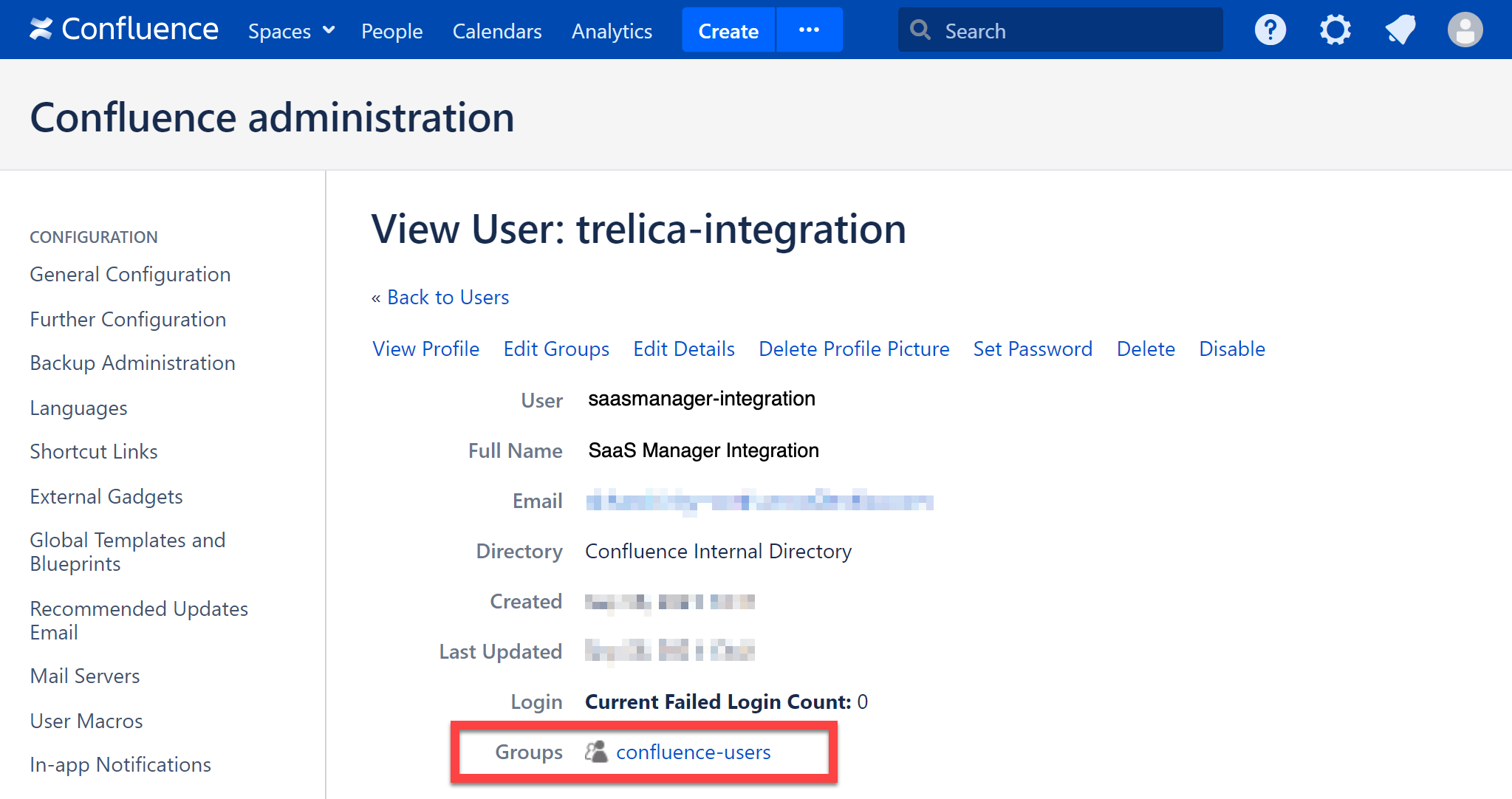
Task: Click the Delete user link
Action: pos(1146,349)
